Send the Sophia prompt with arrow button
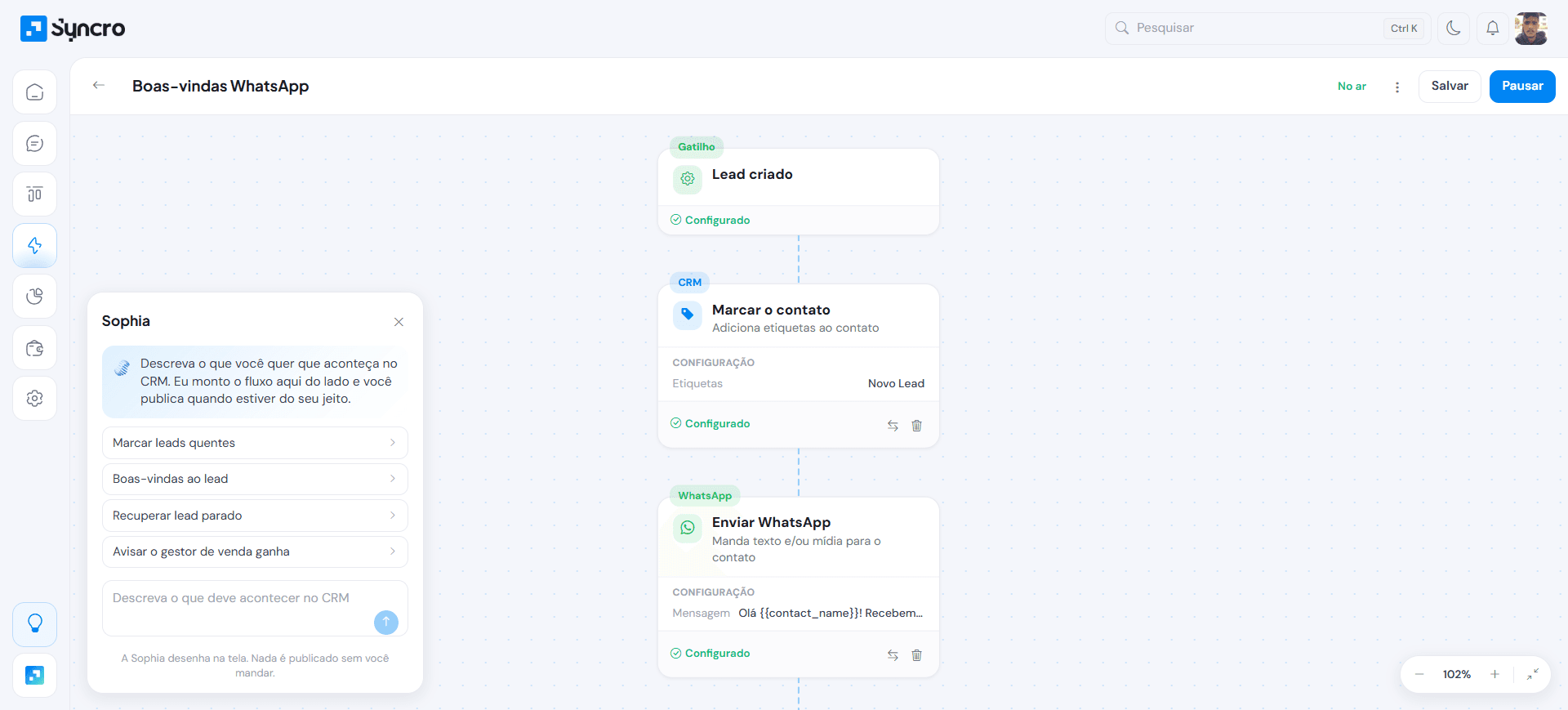 click(x=386, y=623)
